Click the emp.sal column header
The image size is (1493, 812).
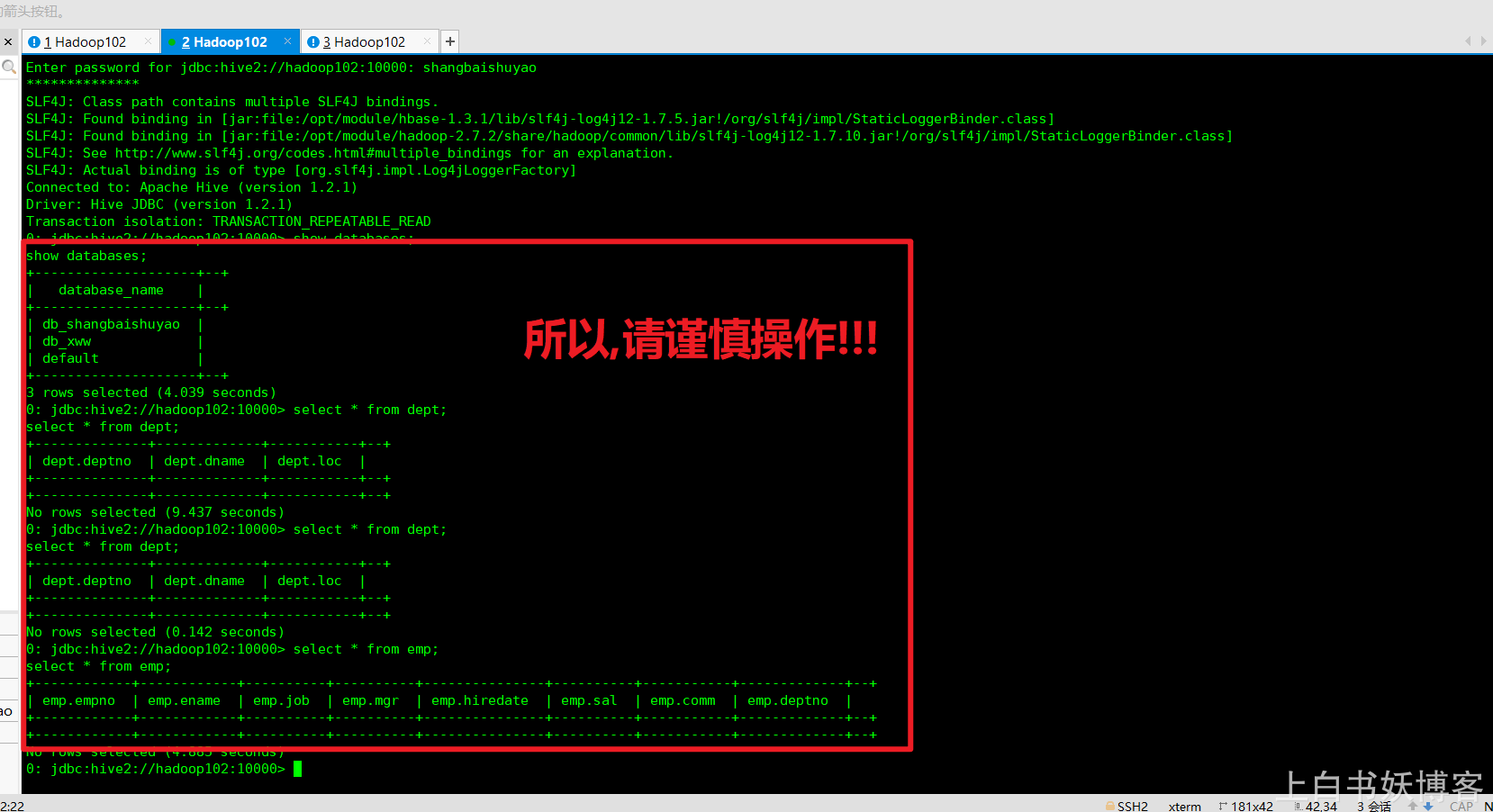pos(589,700)
